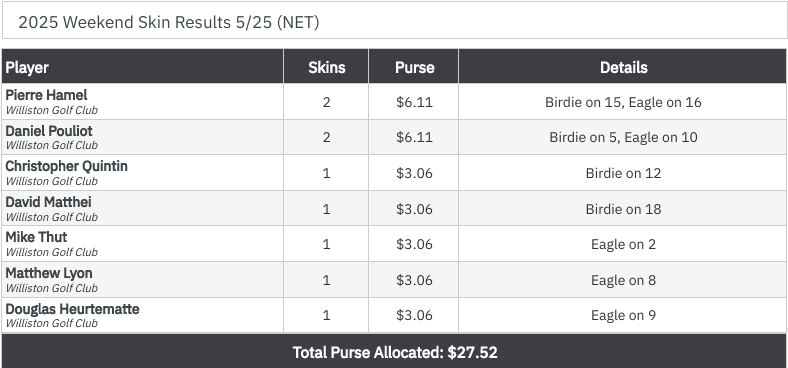
Task: Open Mike Thut player name
Action: pyautogui.click(x=36, y=237)
